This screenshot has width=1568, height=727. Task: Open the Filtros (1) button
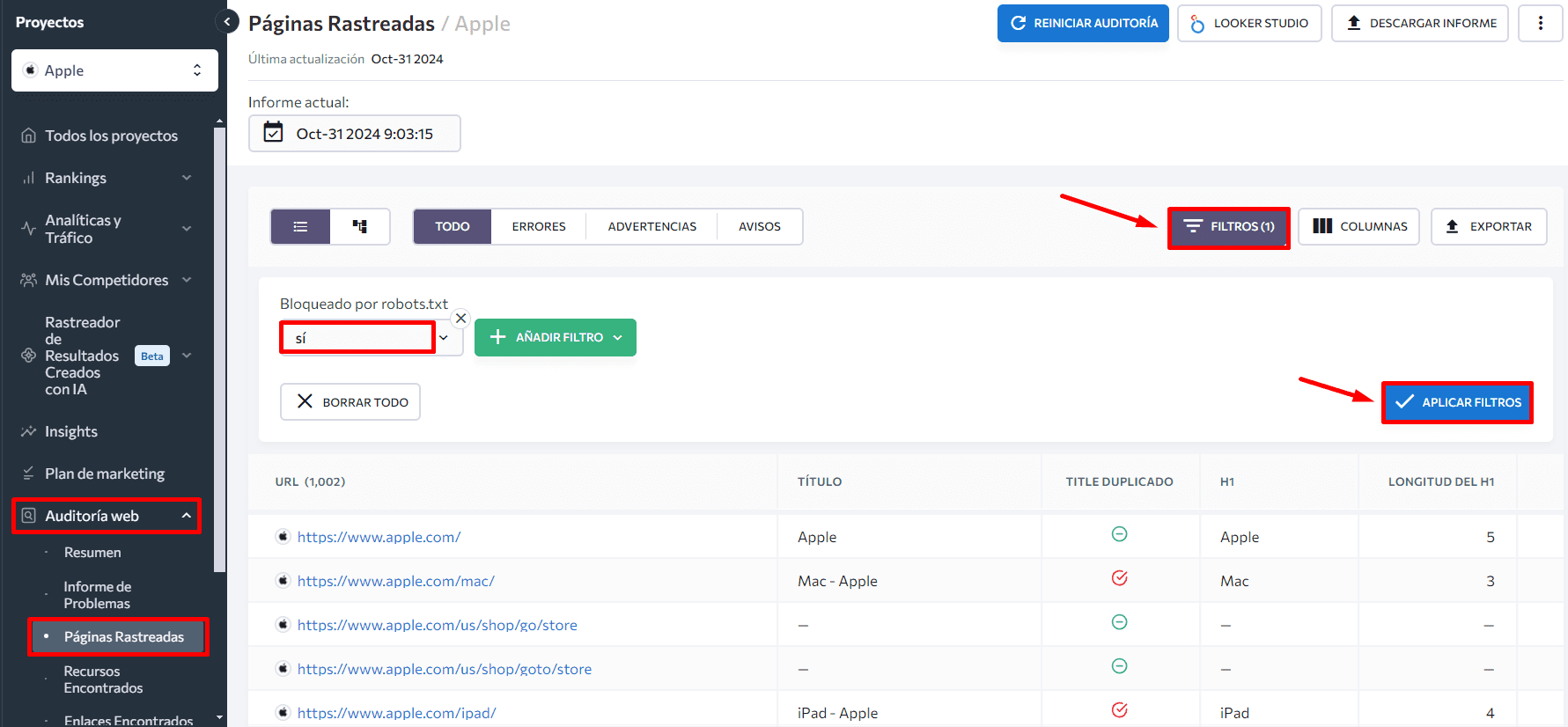point(1229,227)
